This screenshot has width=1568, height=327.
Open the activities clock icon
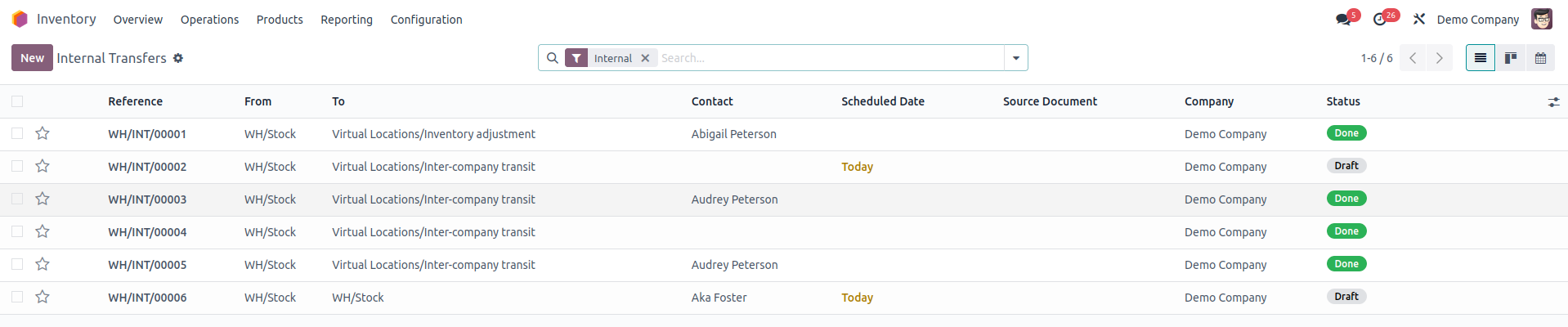(x=1380, y=20)
